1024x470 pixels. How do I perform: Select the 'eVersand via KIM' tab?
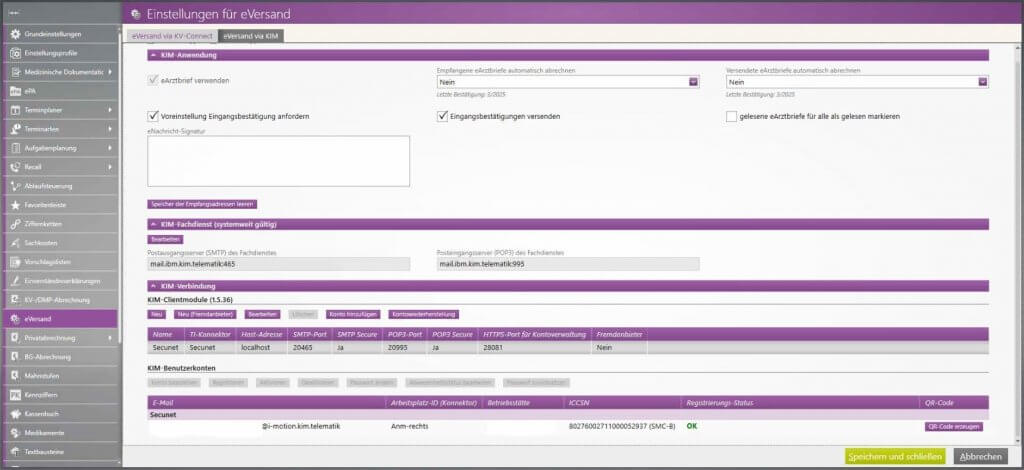252,36
